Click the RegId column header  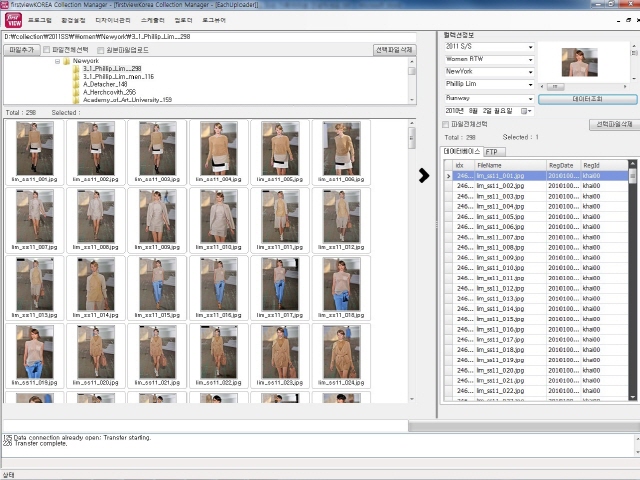pos(604,165)
